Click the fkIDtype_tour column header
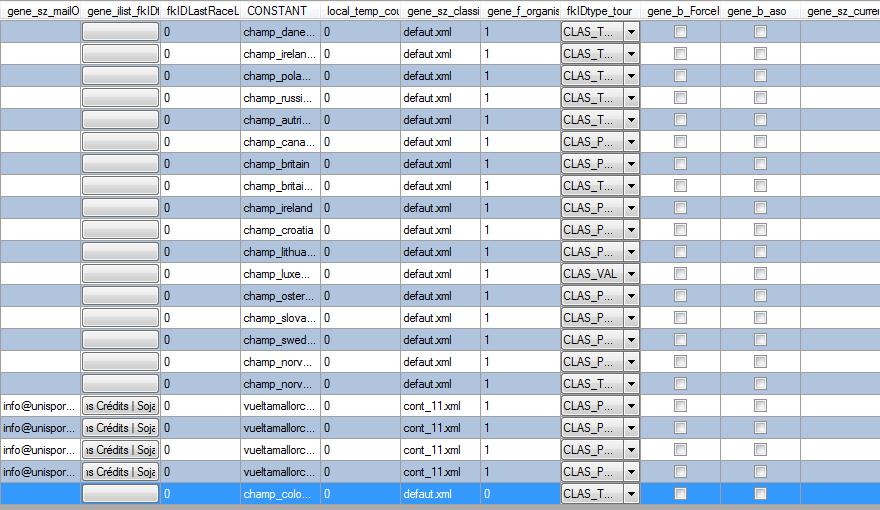 pos(599,10)
